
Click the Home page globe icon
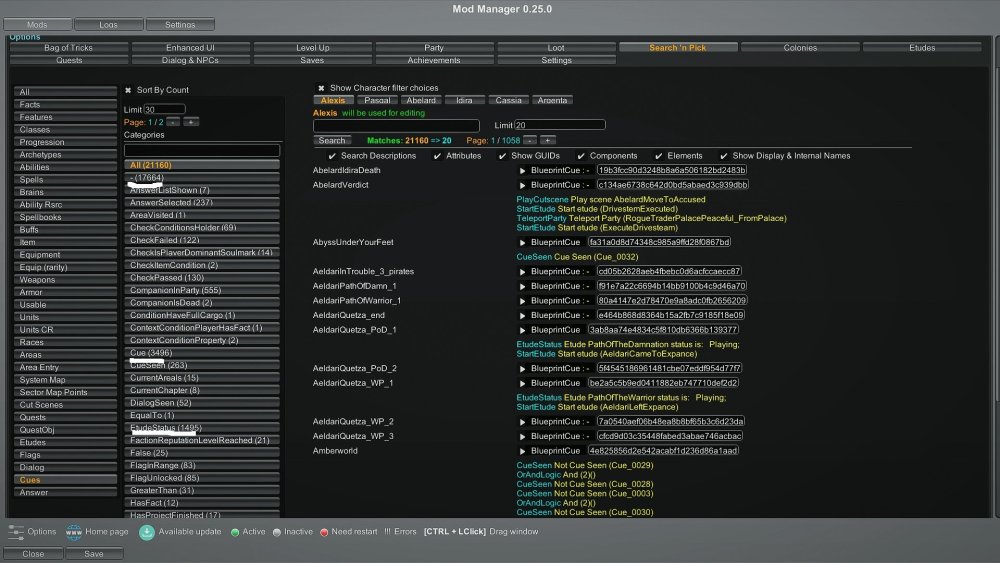point(74,532)
